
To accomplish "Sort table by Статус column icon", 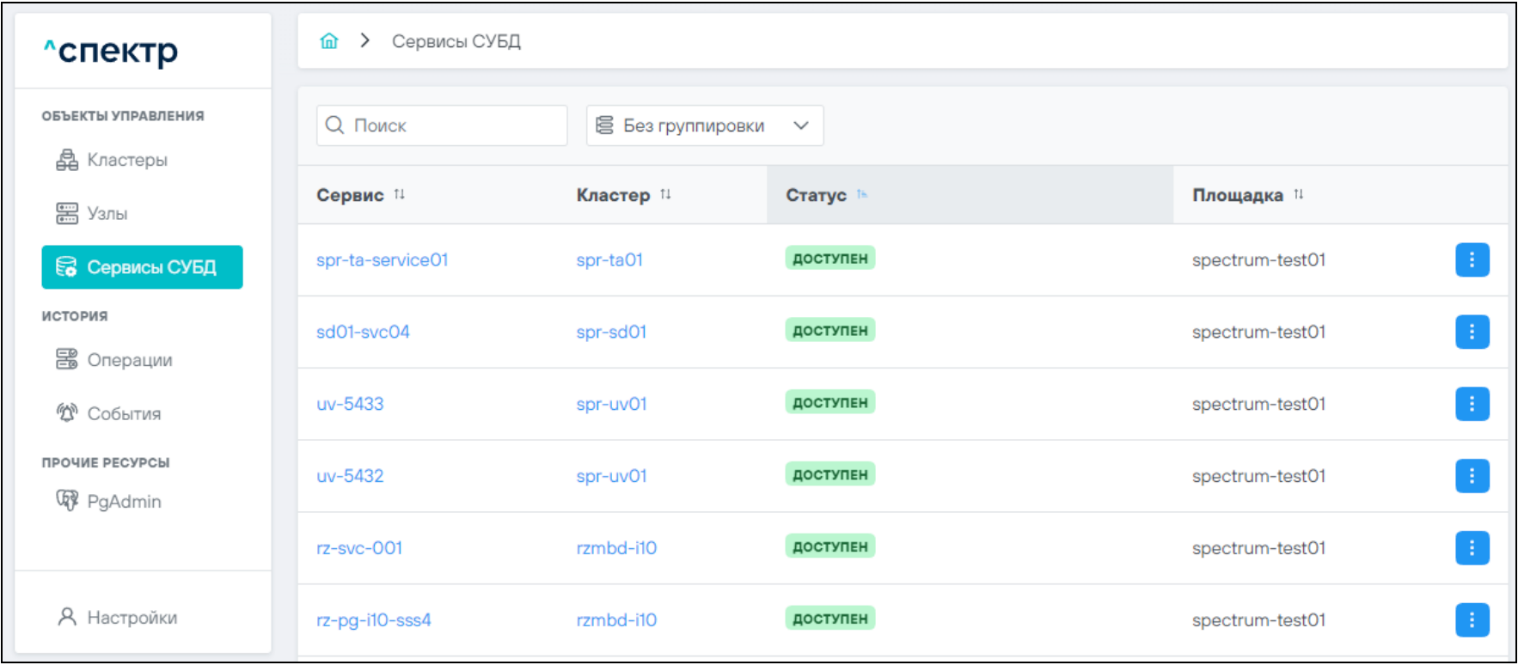I will pyautogui.click(x=862, y=195).
